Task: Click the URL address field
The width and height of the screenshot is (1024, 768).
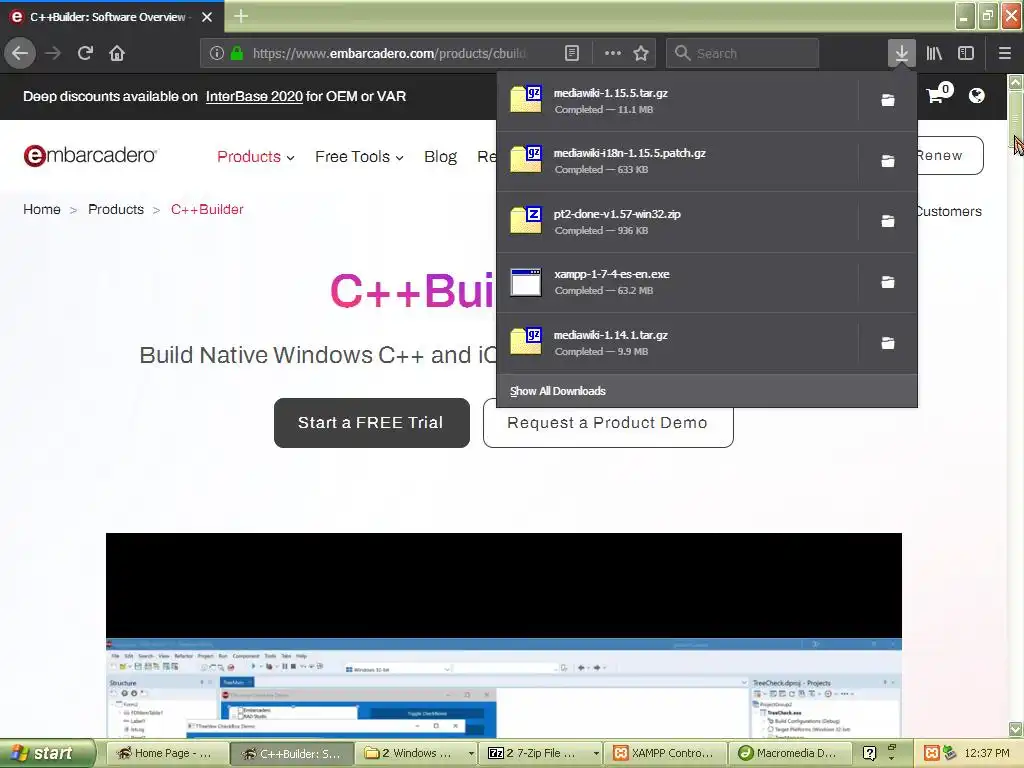Action: [x=389, y=53]
